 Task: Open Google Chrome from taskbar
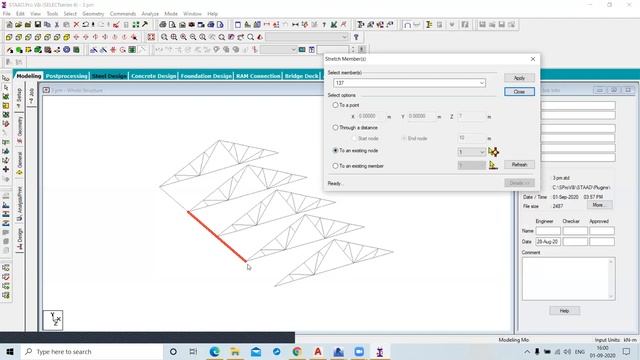[297, 351]
